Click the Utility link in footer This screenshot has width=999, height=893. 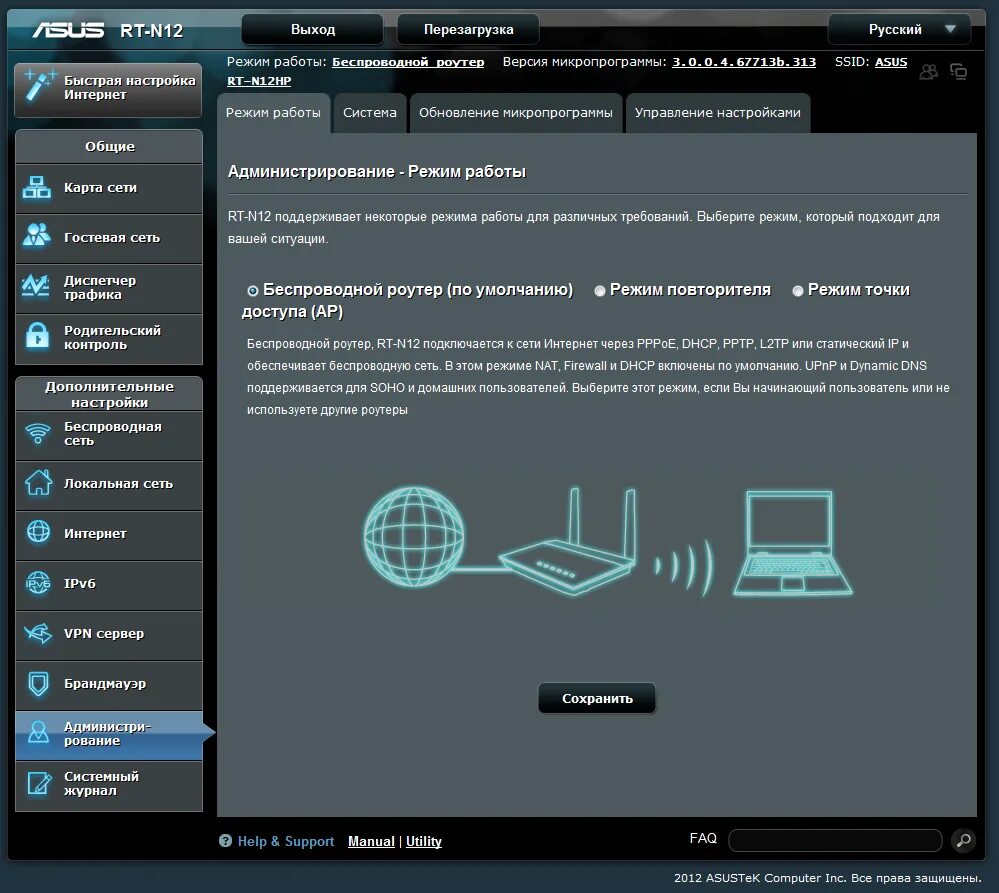coord(424,841)
